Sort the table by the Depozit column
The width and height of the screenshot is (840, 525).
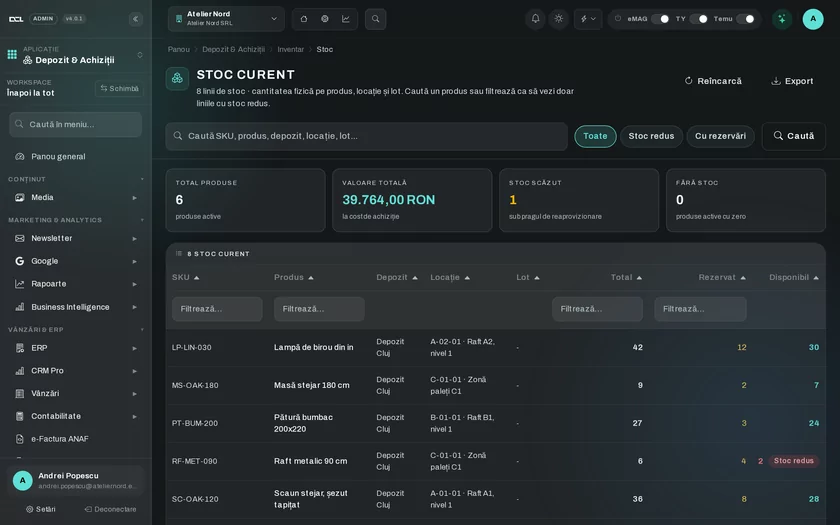(x=396, y=278)
